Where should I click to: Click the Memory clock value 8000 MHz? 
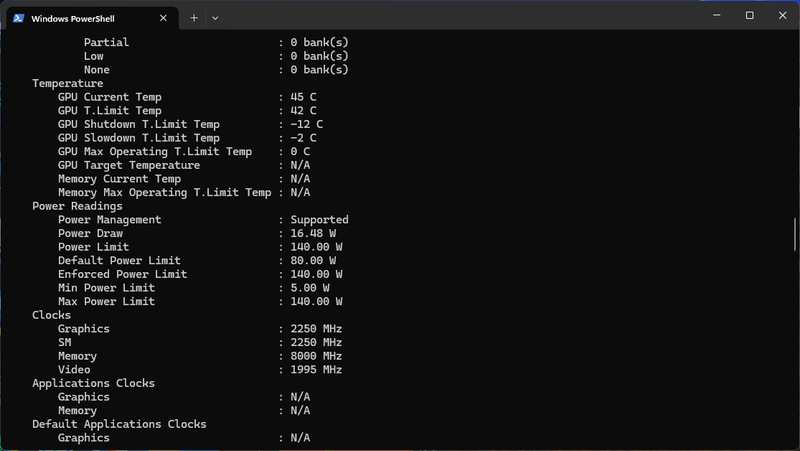tap(316, 356)
